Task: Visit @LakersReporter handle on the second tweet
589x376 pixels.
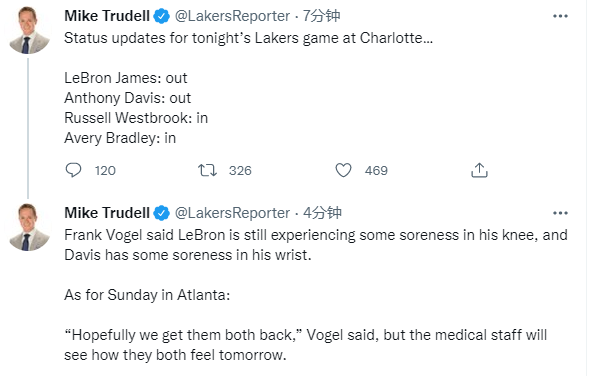Action: pyautogui.click(x=232, y=213)
